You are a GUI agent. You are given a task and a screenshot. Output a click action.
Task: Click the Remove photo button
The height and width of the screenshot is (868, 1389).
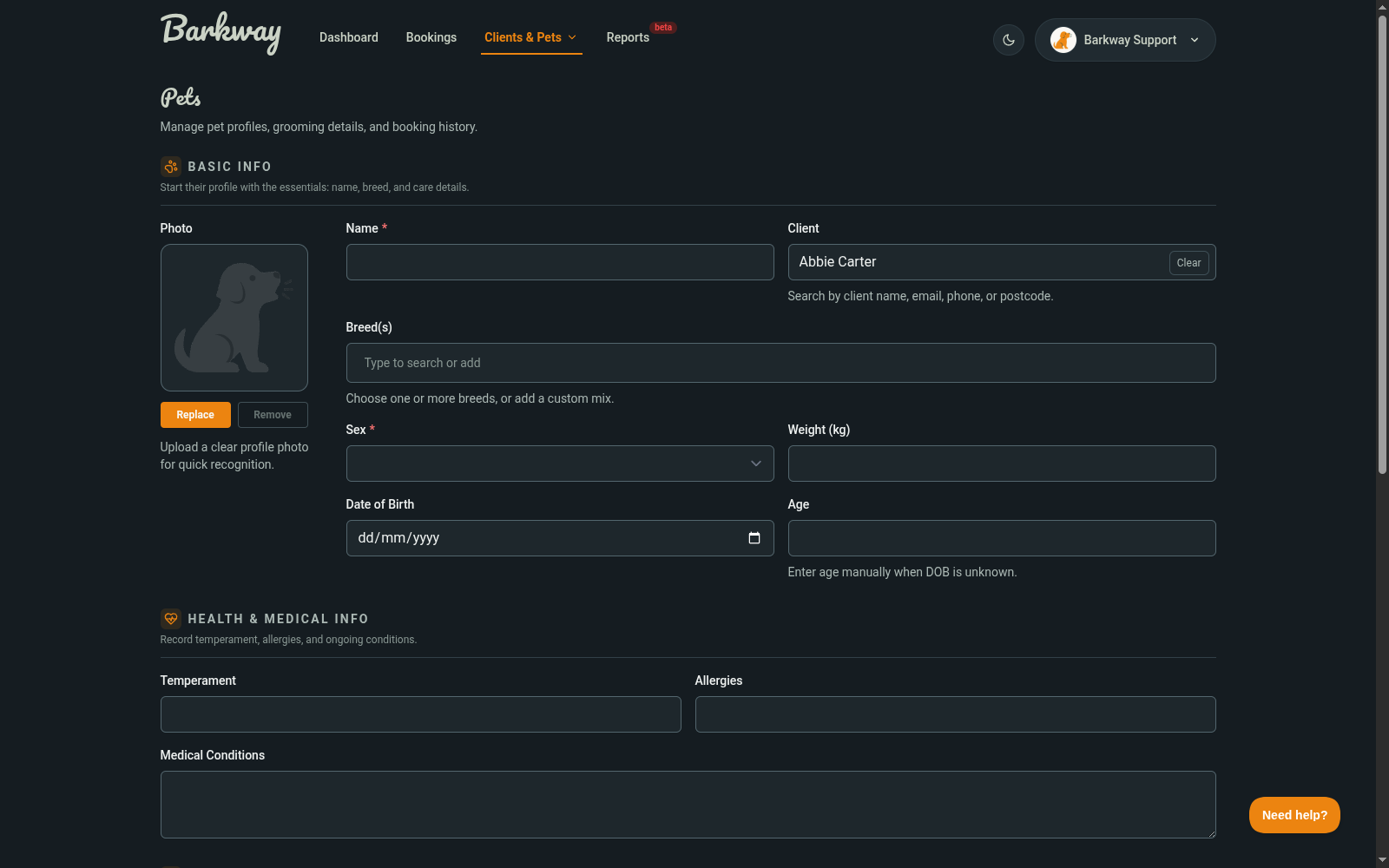273,415
